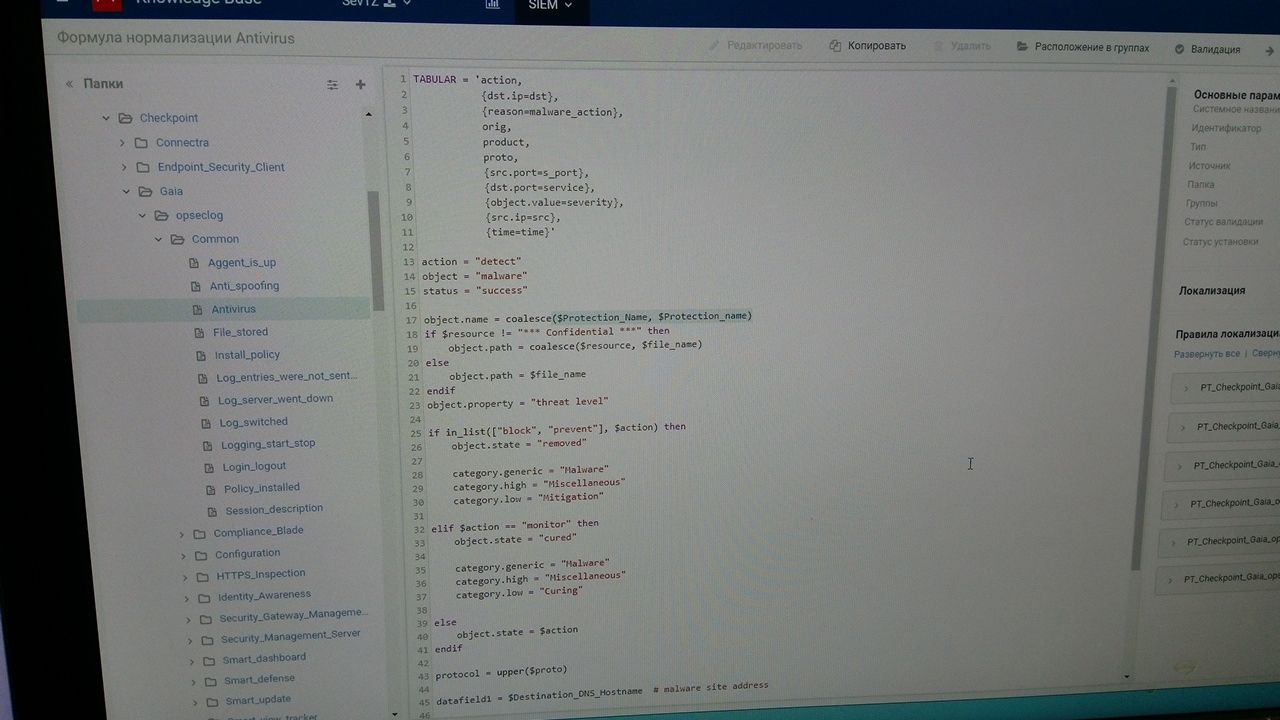Click code line 43 protocol assignment

(501, 671)
